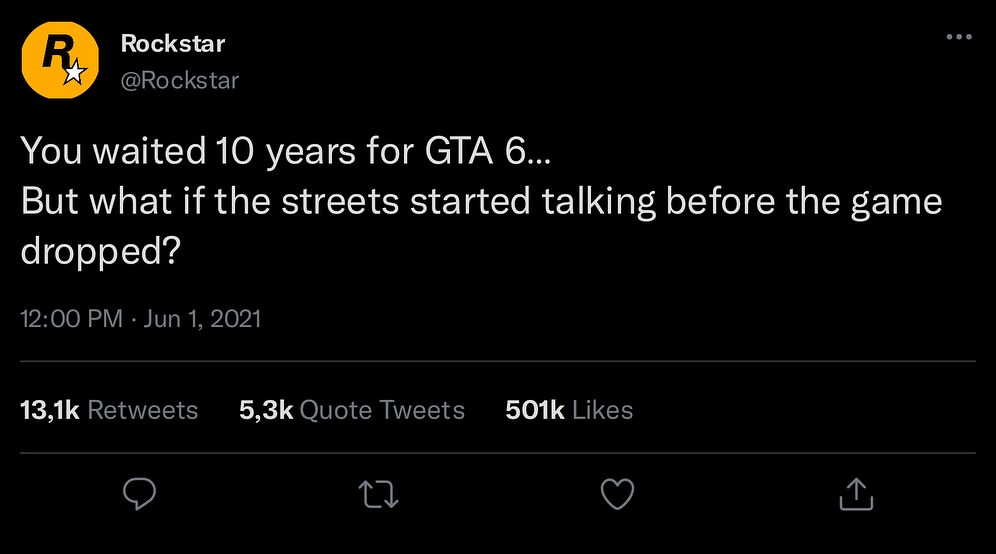Open the Rockstar display name profile link
Screen dimensions: 996x554
click(173, 43)
